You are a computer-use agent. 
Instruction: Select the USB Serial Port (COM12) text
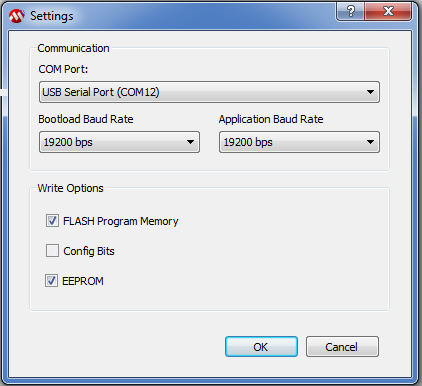[x=101, y=92]
